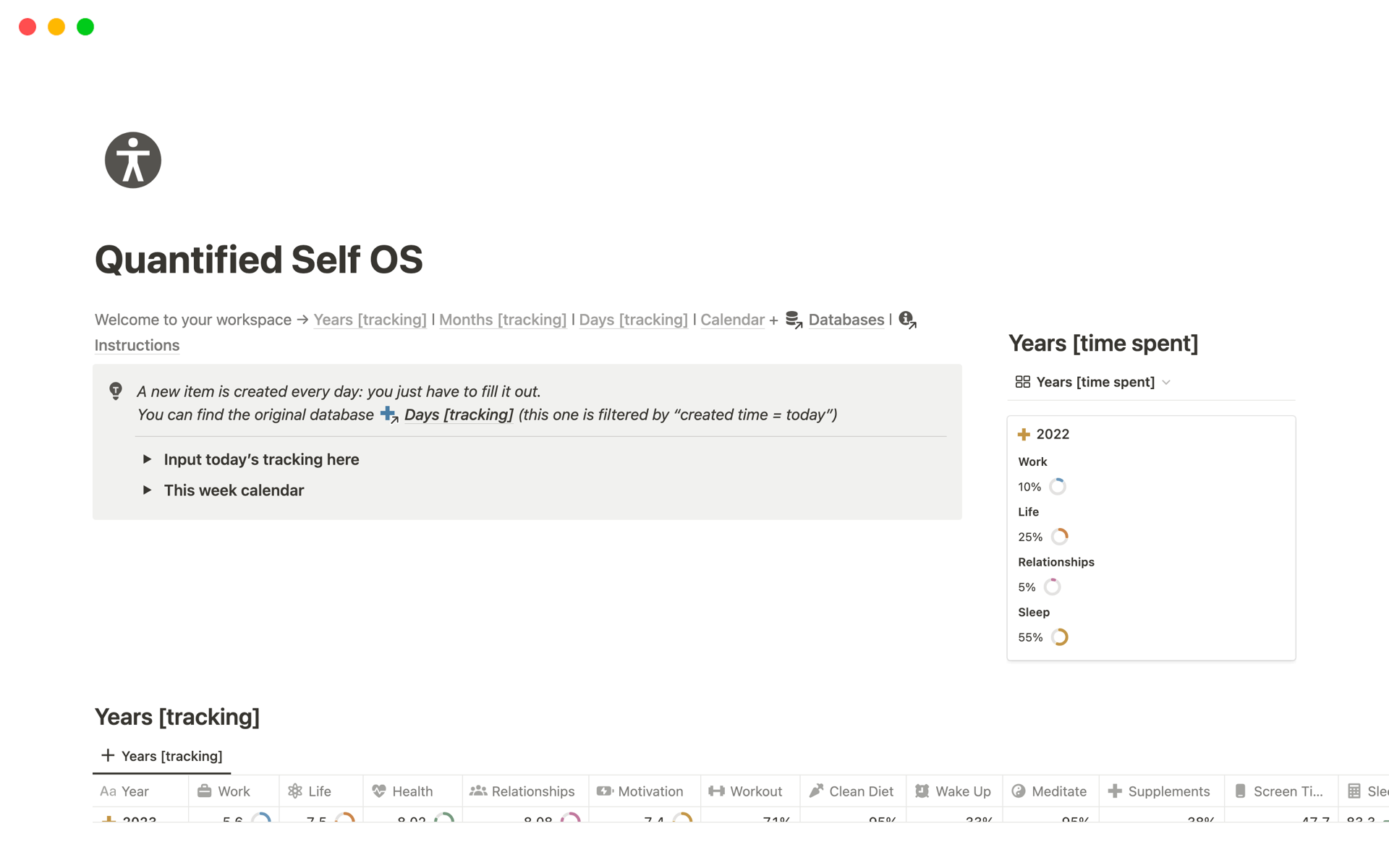
Task: Expand the "Input today's tracking here" toggle
Action: (x=148, y=459)
